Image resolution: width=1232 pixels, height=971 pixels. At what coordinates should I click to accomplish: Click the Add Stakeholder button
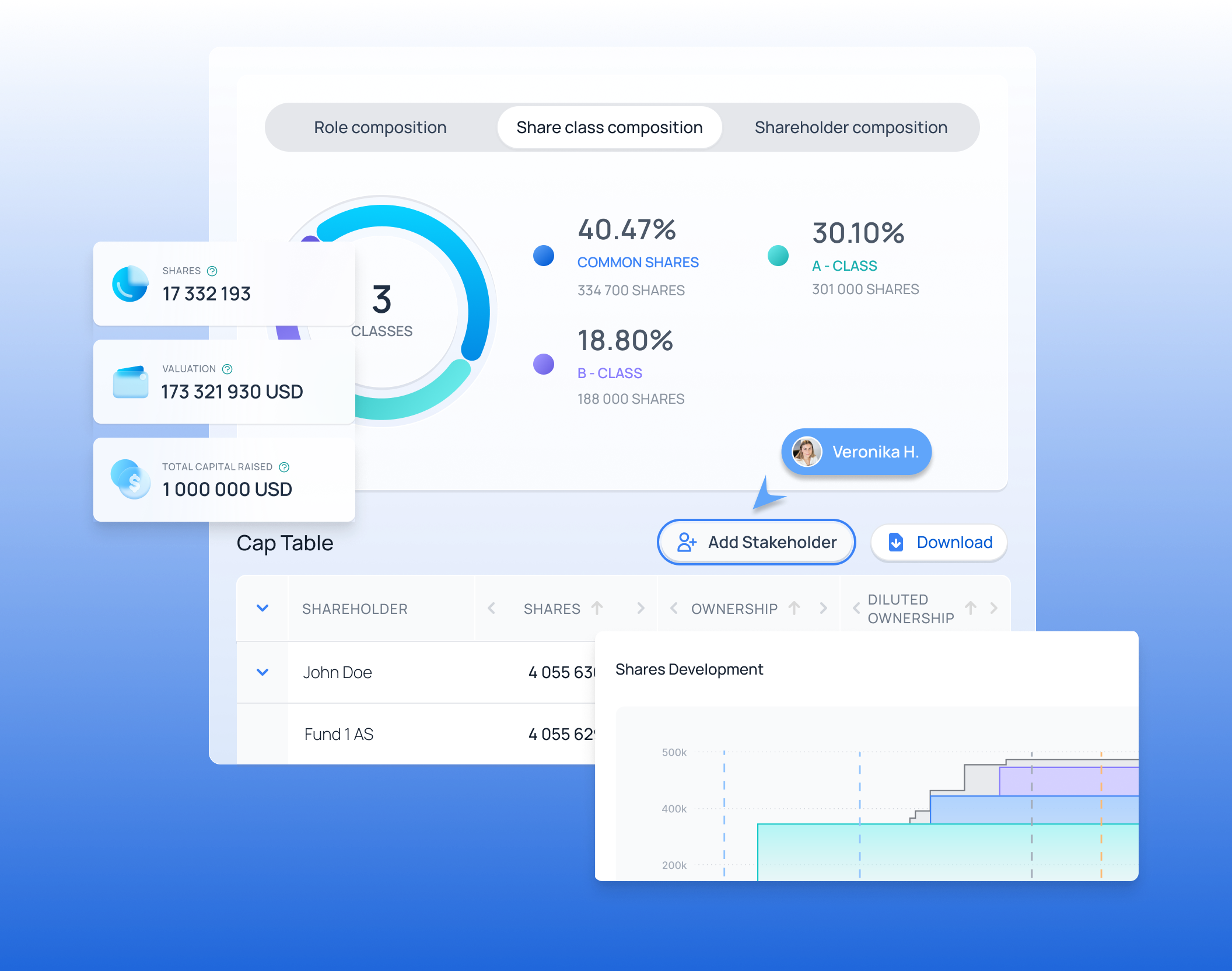[756, 542]
